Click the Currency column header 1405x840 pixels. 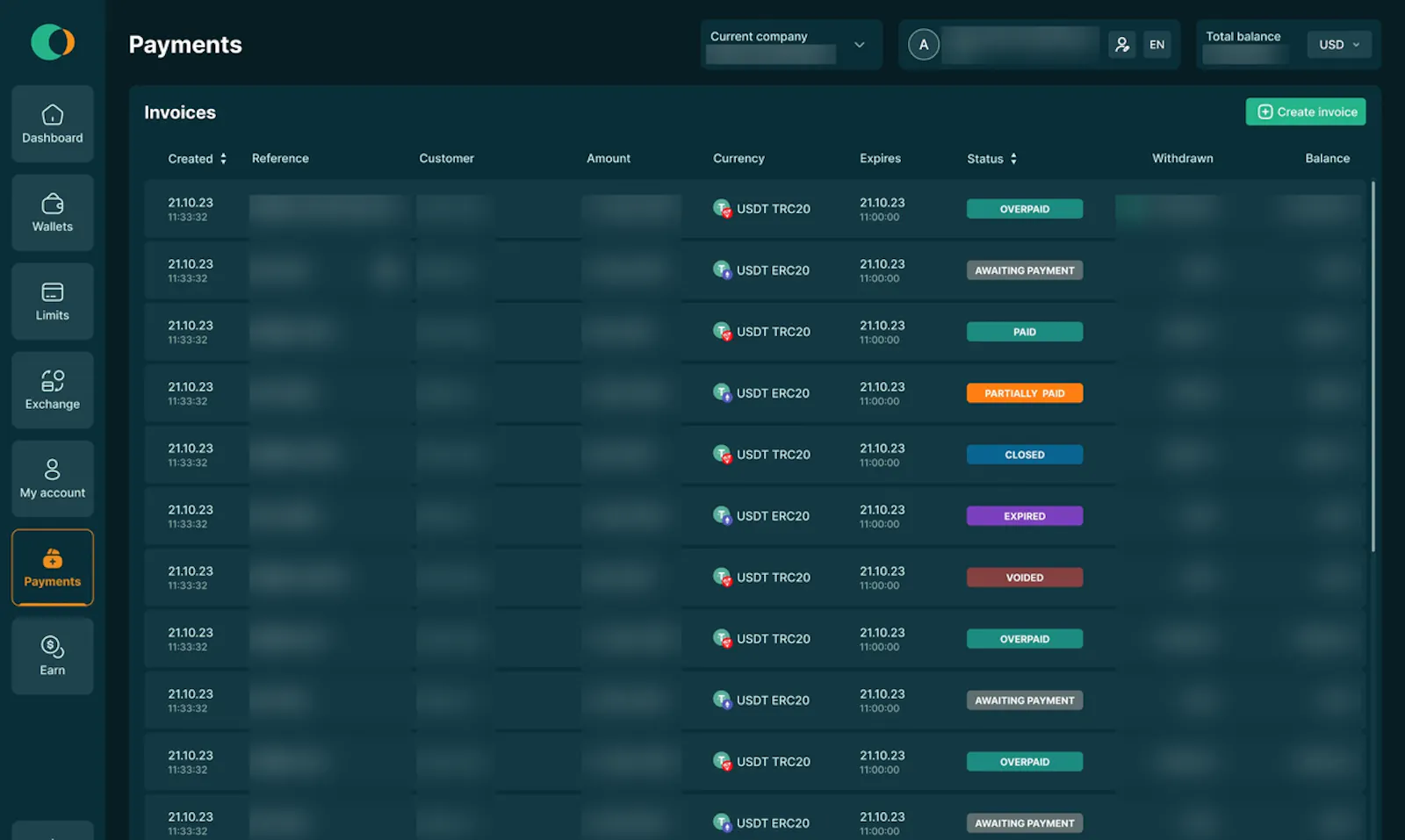coord(739,158)
